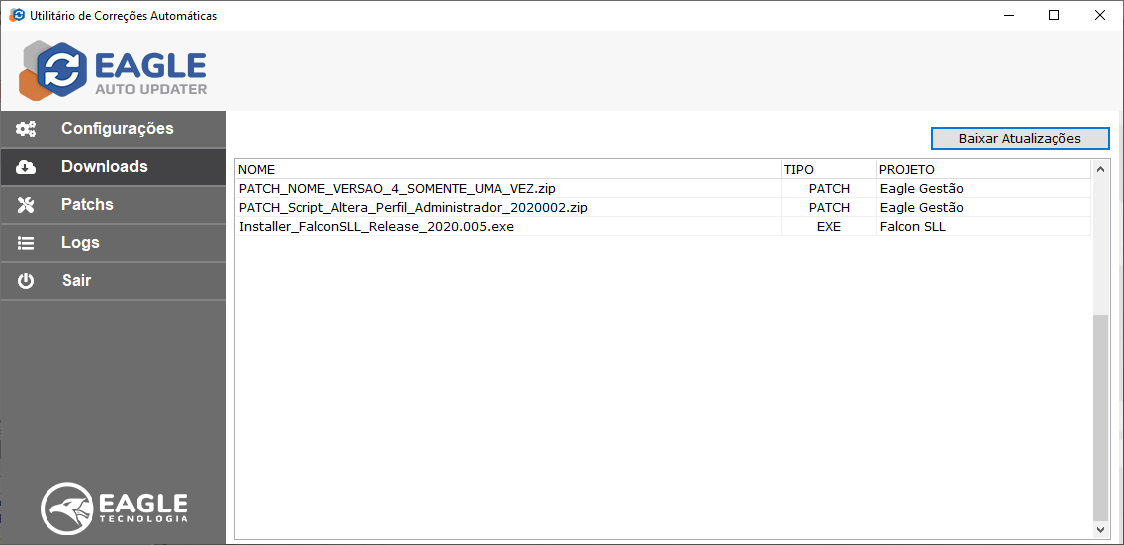Choose Sair to exit the application
1124x545 pixels.
click(x=113, y=280)
